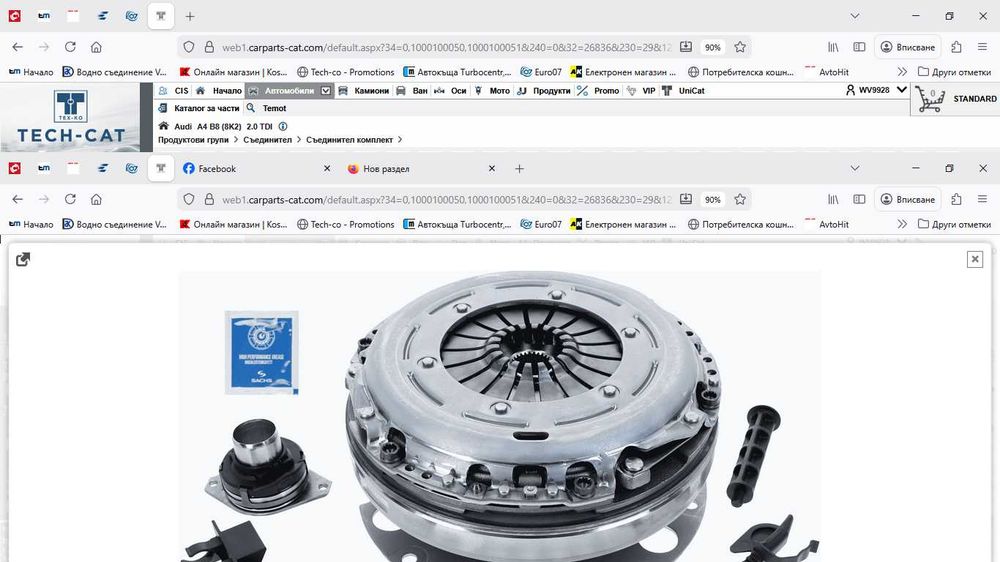Open new tab in lower browser window
This screenshot has width=1000, height=562.
(520, 168)
